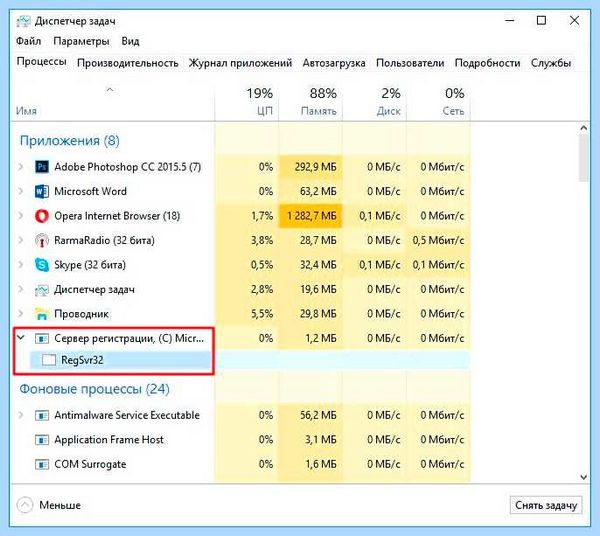Click the 1 282,7 МБ memory value
The image size is (600, 536).
(312, 216)
